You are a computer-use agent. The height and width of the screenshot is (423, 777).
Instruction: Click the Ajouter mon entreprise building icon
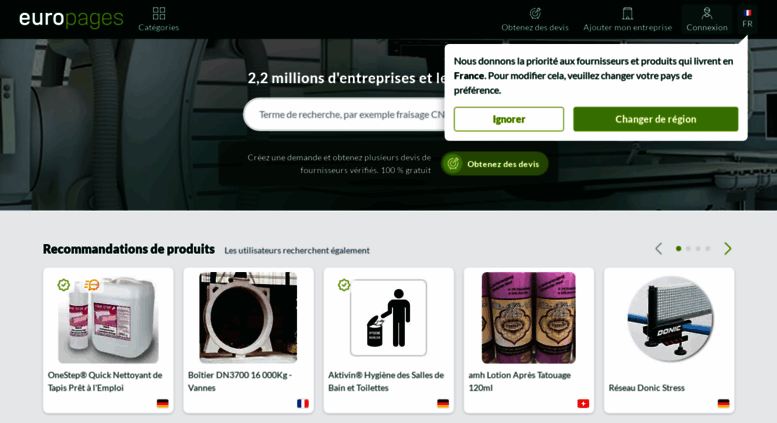(x=627, y=13)
